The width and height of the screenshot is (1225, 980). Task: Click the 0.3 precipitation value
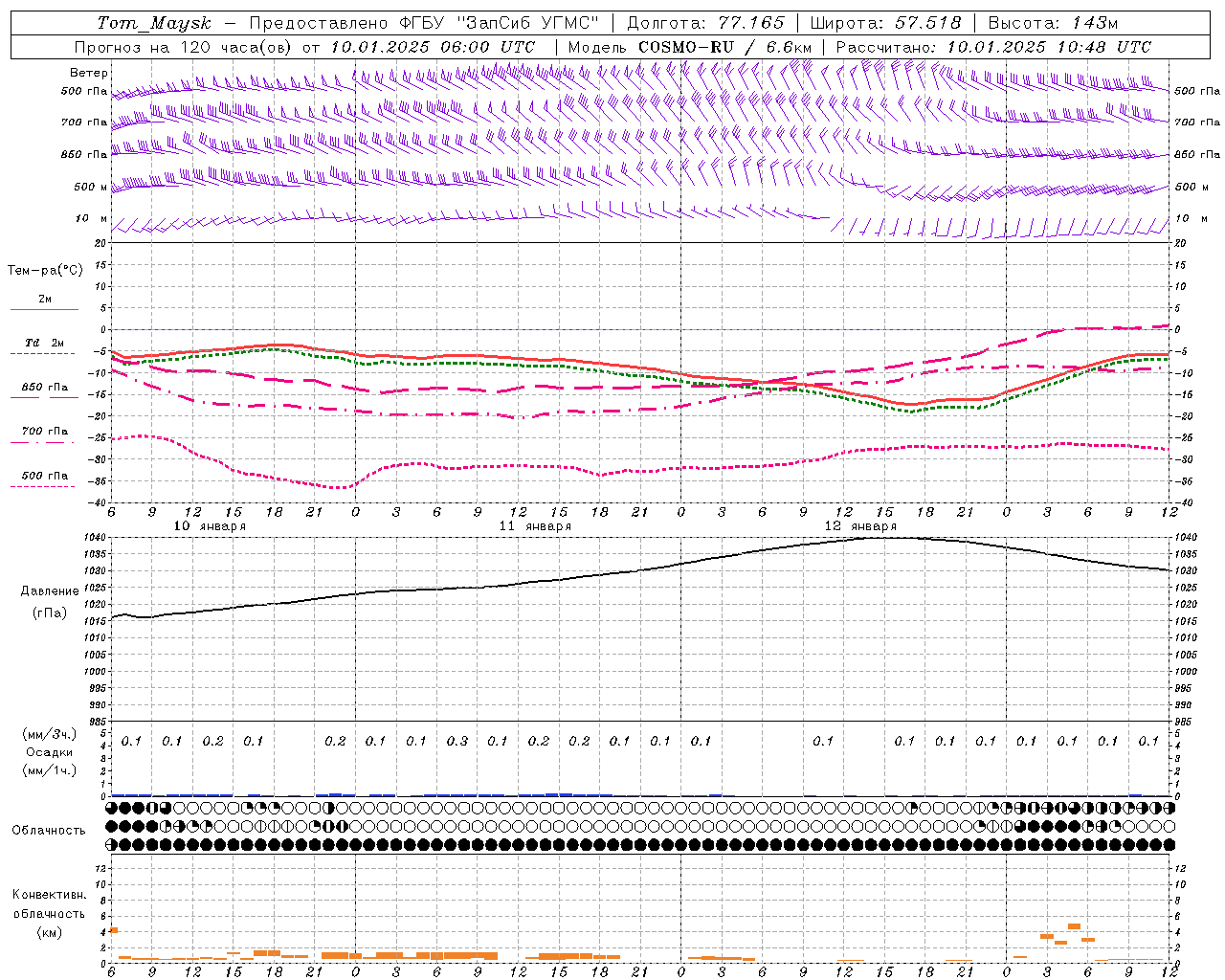pos(457,741)
